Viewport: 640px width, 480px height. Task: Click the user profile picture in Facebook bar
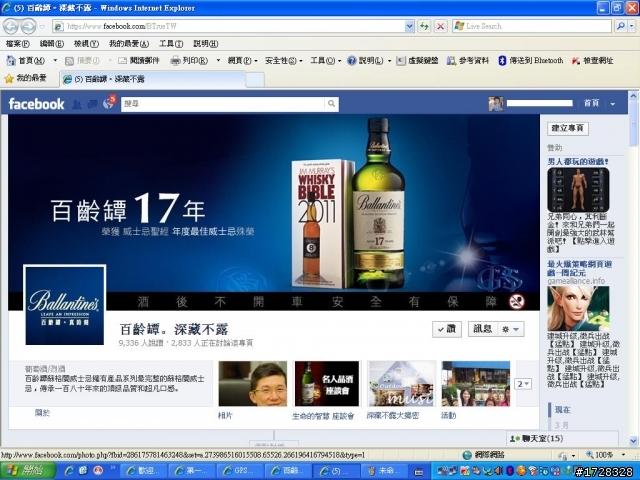496,104
